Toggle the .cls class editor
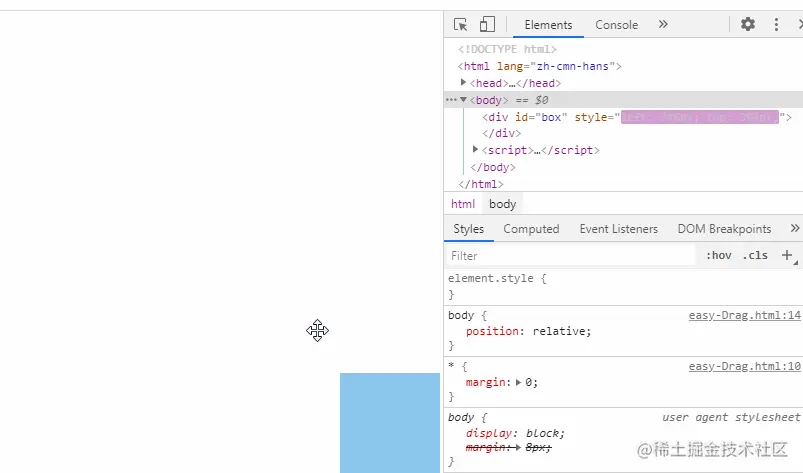803x473 pixels. pyautogui.click(x=755, y=255)
